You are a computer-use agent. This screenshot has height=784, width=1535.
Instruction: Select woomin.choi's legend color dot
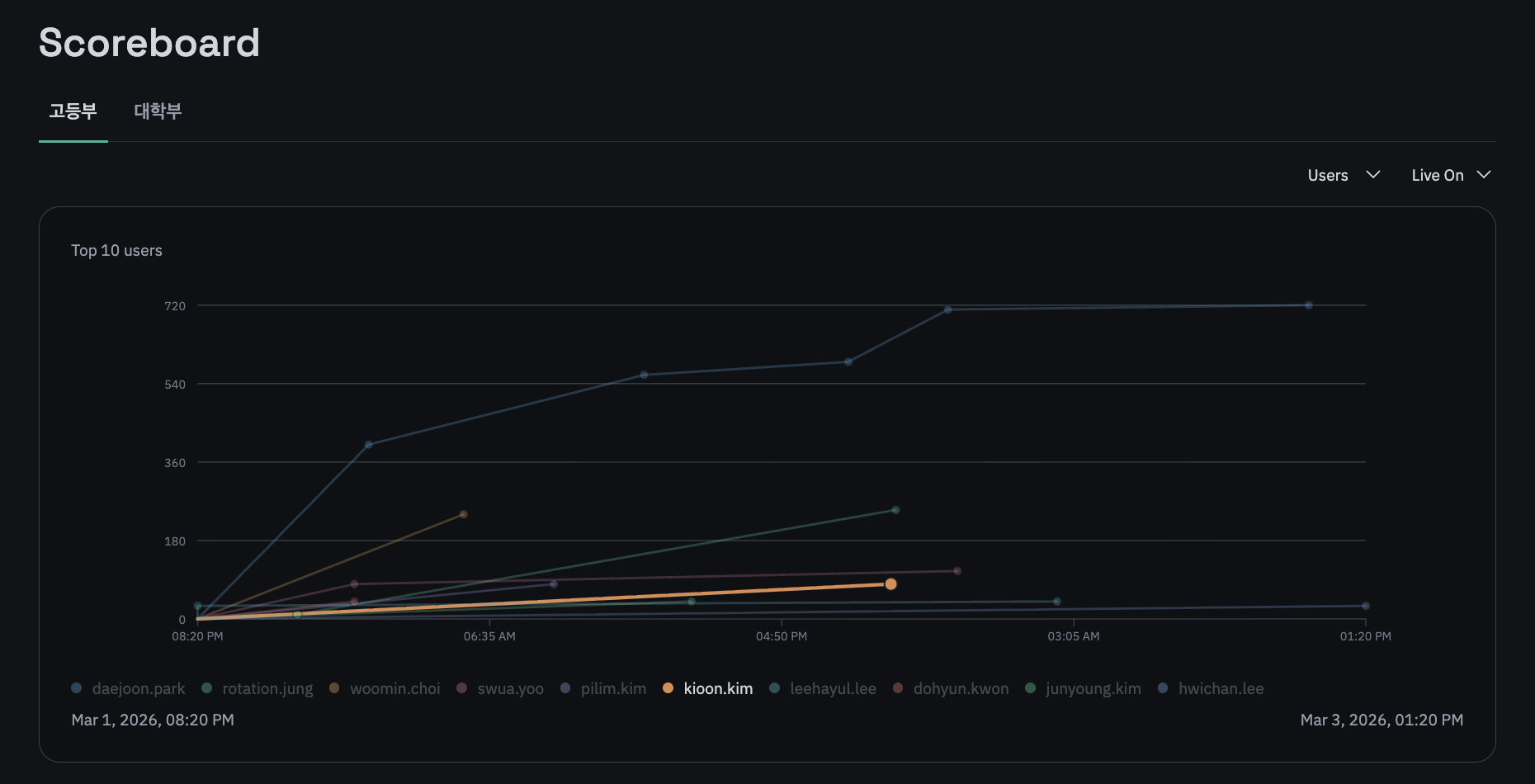point(333,687)
